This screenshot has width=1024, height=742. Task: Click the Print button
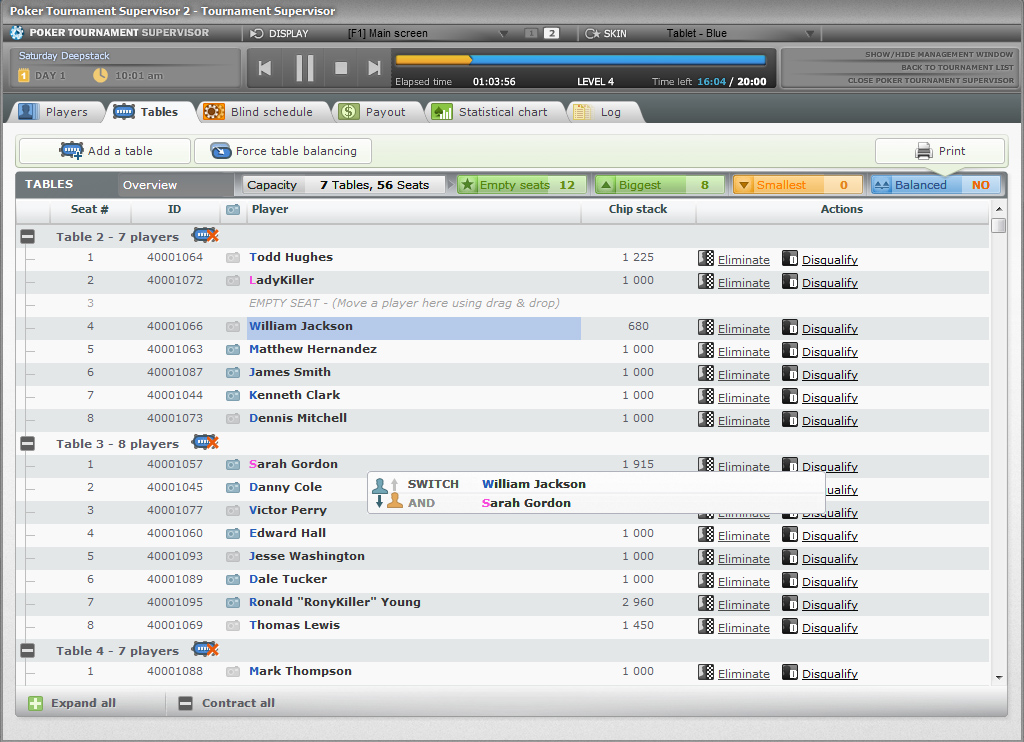(940, 151)
